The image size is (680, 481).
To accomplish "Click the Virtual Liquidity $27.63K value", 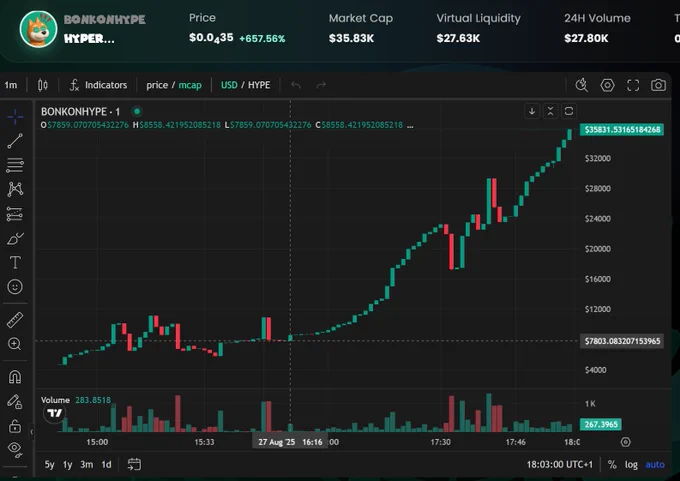I will coord(458,38).
